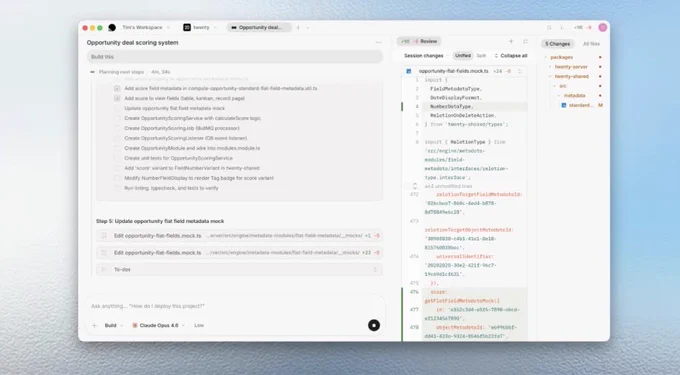
Task: Click the TypeScript icon of standard... file
Action: click(564, 105)
